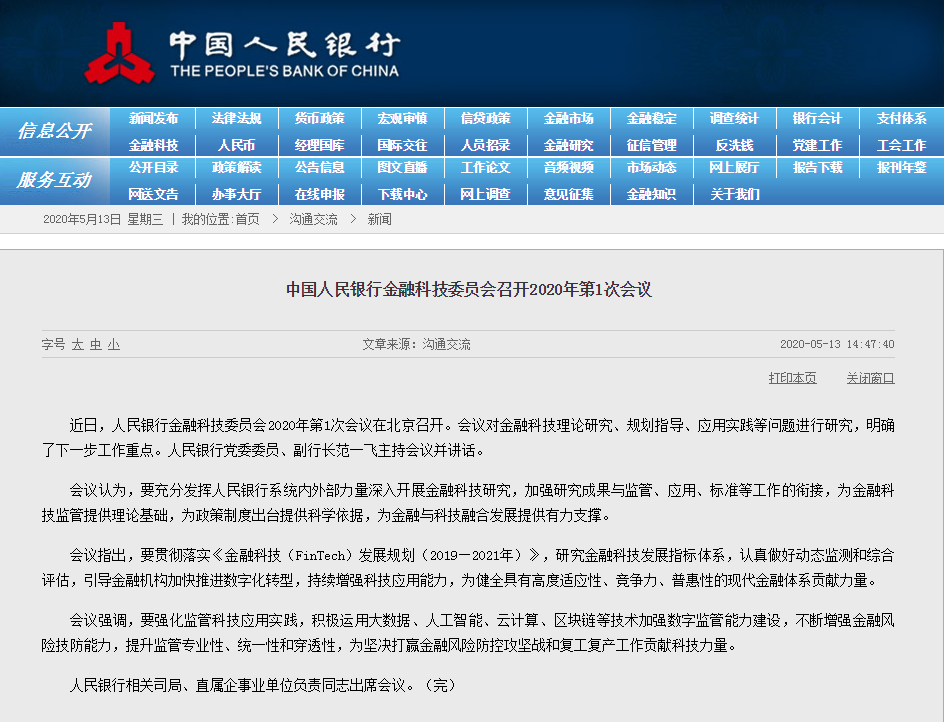Viewport: 948px width, 722px height.
Task: Click the date 2020年5月13日 星期三
Action: (x=103, y=220)
